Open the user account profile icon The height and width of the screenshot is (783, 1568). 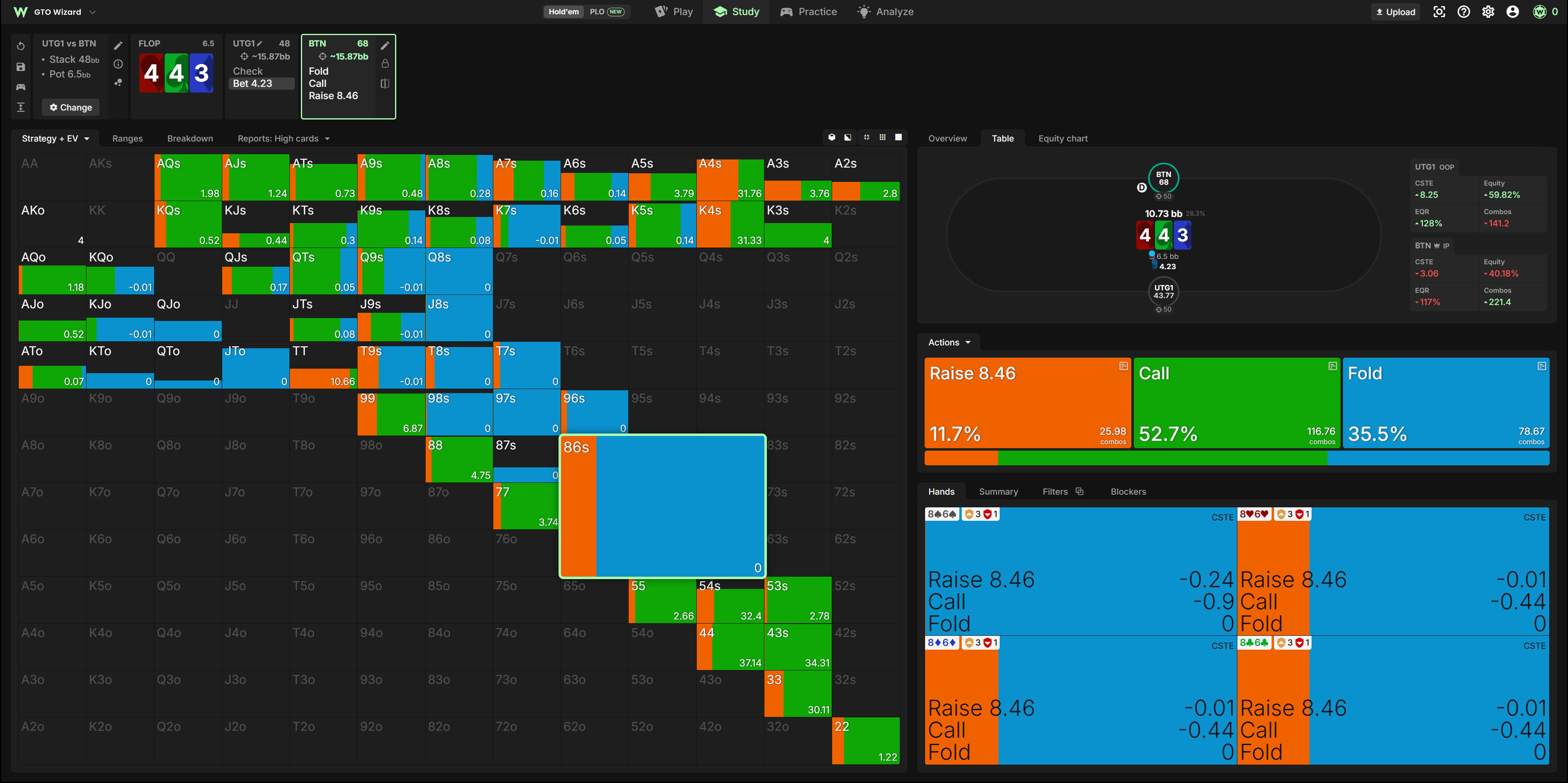(1512, 11)
